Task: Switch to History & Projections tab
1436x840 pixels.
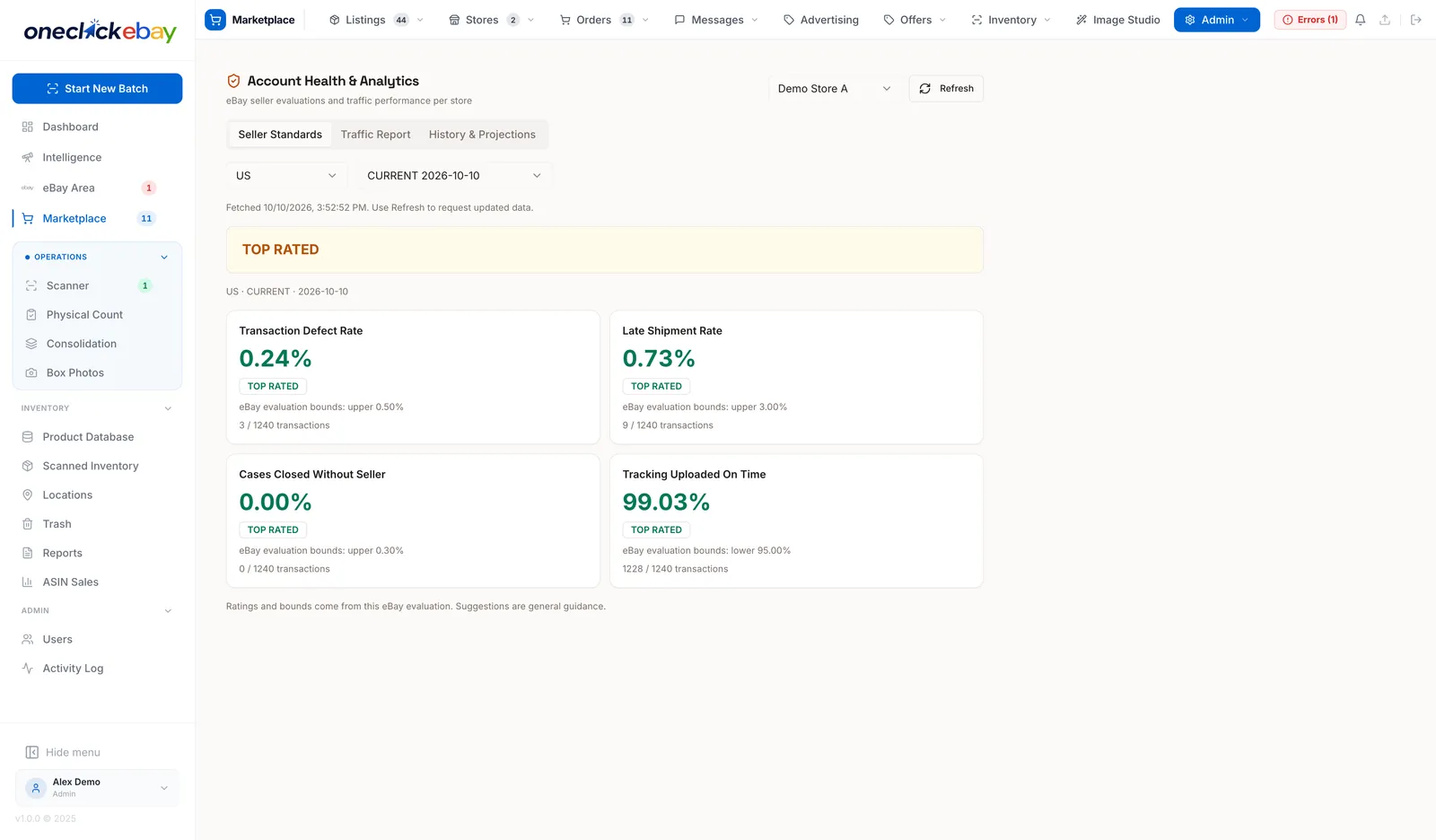Action: (482, 135)
